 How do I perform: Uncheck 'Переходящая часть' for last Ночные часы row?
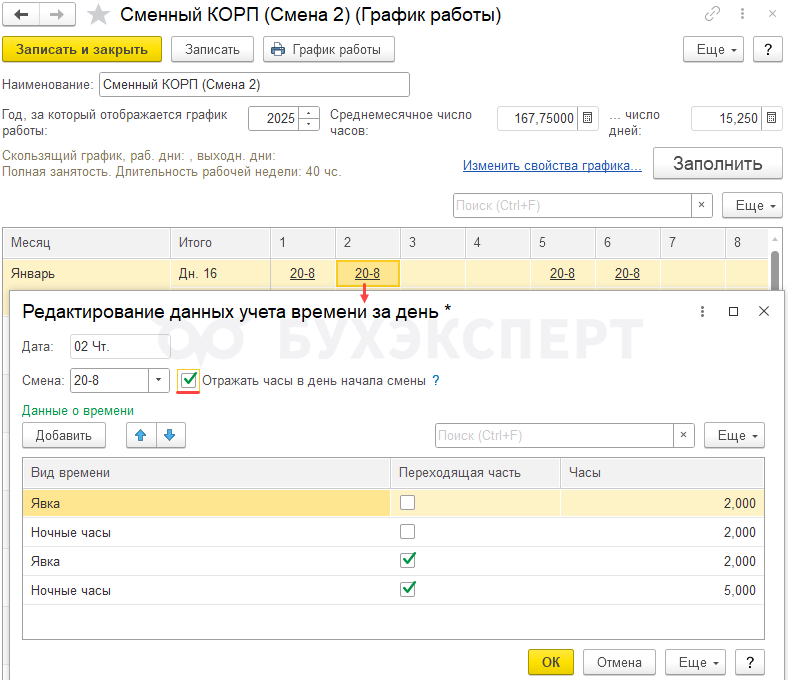point(407,590)
